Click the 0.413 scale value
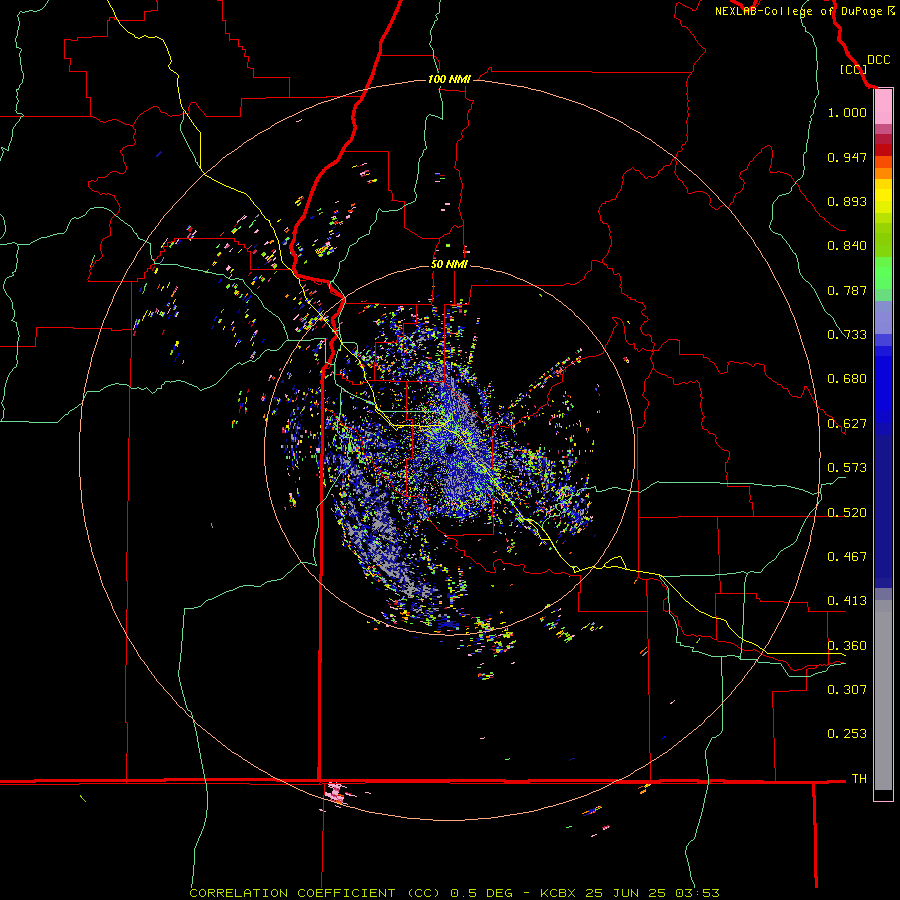Viewport: 900px width, 900px height. (847, 601)
